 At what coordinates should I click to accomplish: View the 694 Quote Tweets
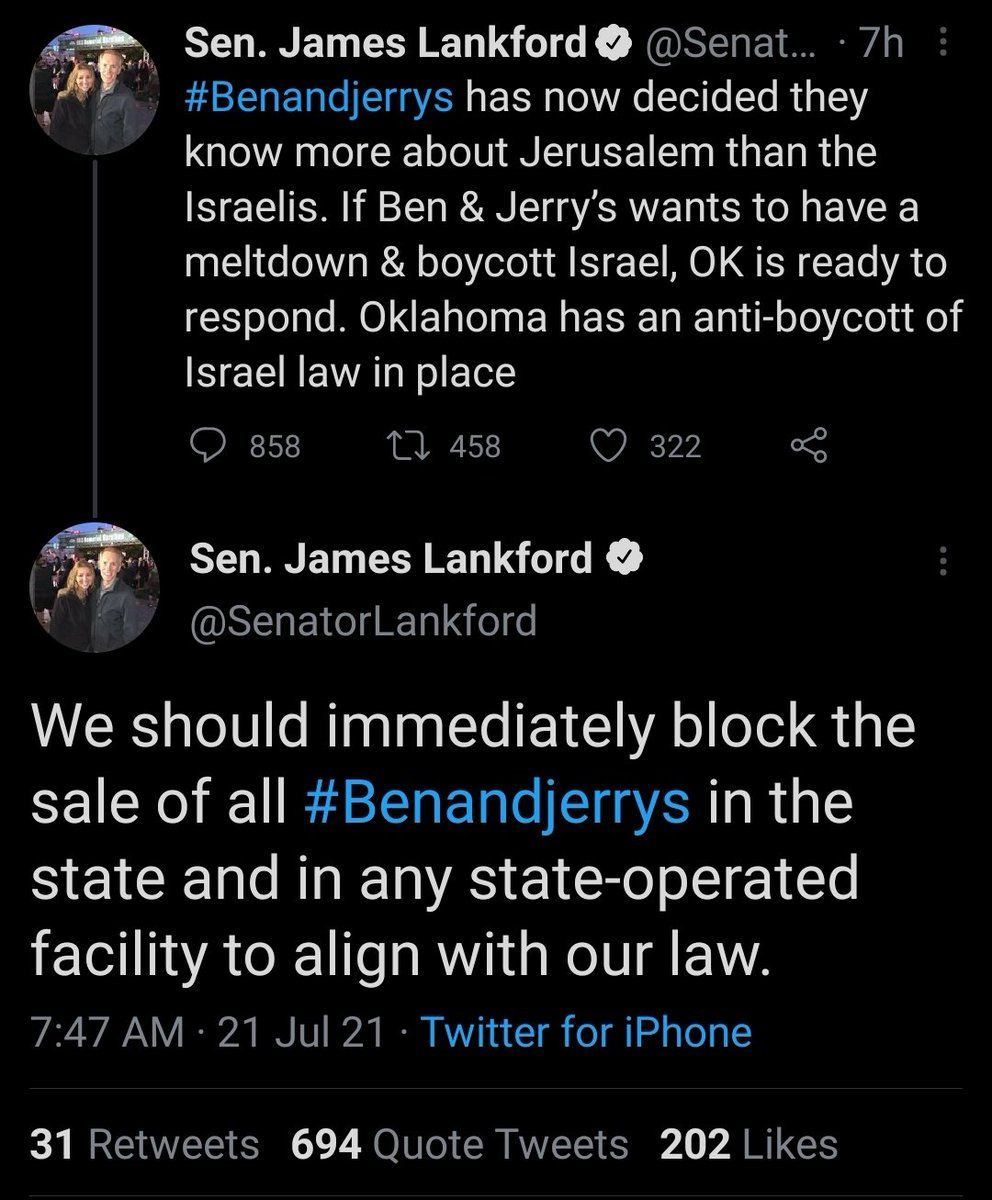coord(460,1144)
